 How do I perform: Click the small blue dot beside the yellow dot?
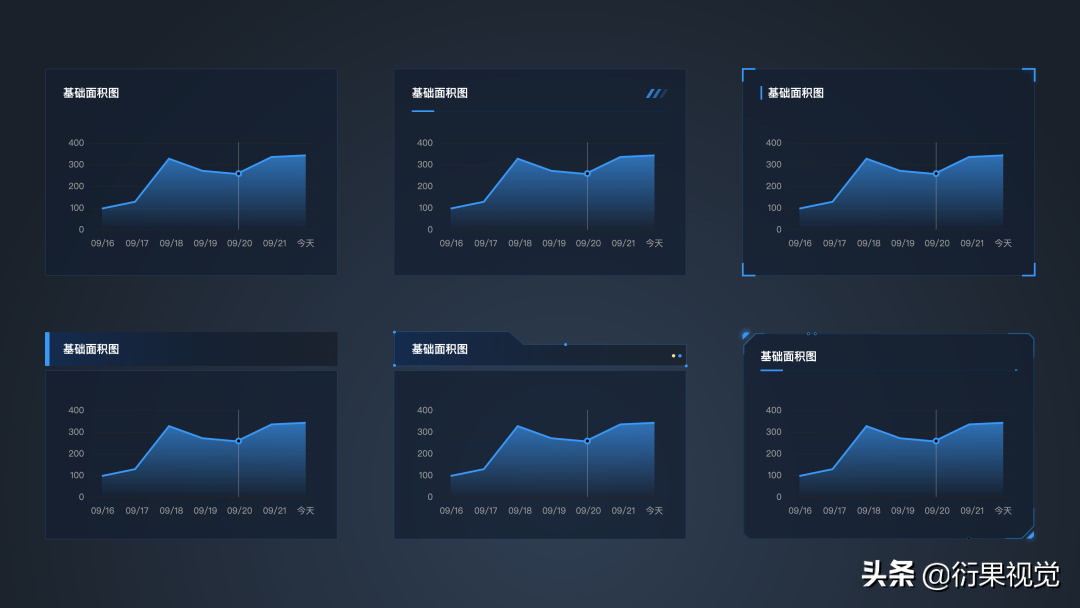point(680,356)
